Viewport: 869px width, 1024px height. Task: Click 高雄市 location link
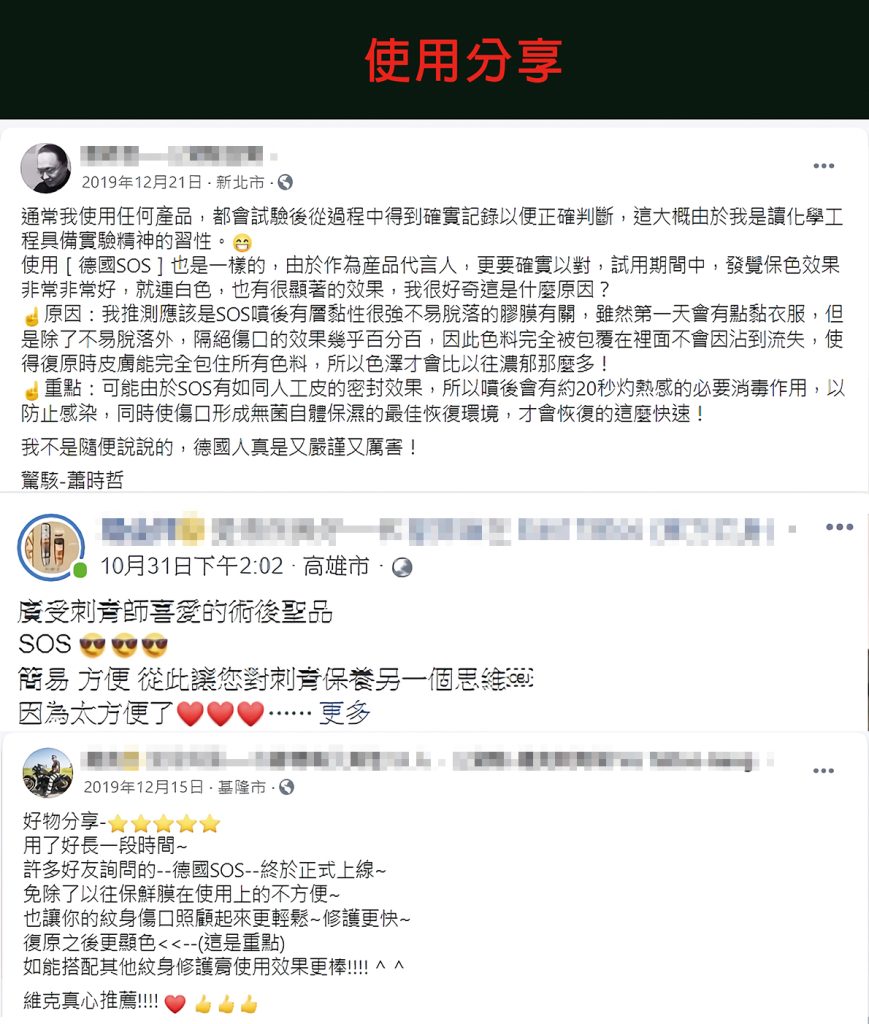coord(336,566)
